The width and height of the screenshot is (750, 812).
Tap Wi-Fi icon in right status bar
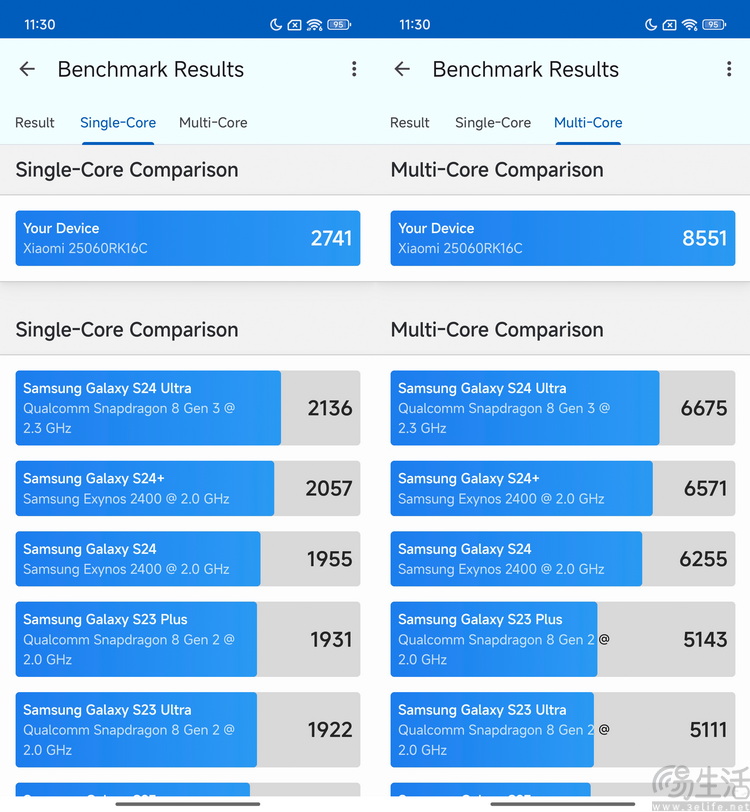coord(689,24)
